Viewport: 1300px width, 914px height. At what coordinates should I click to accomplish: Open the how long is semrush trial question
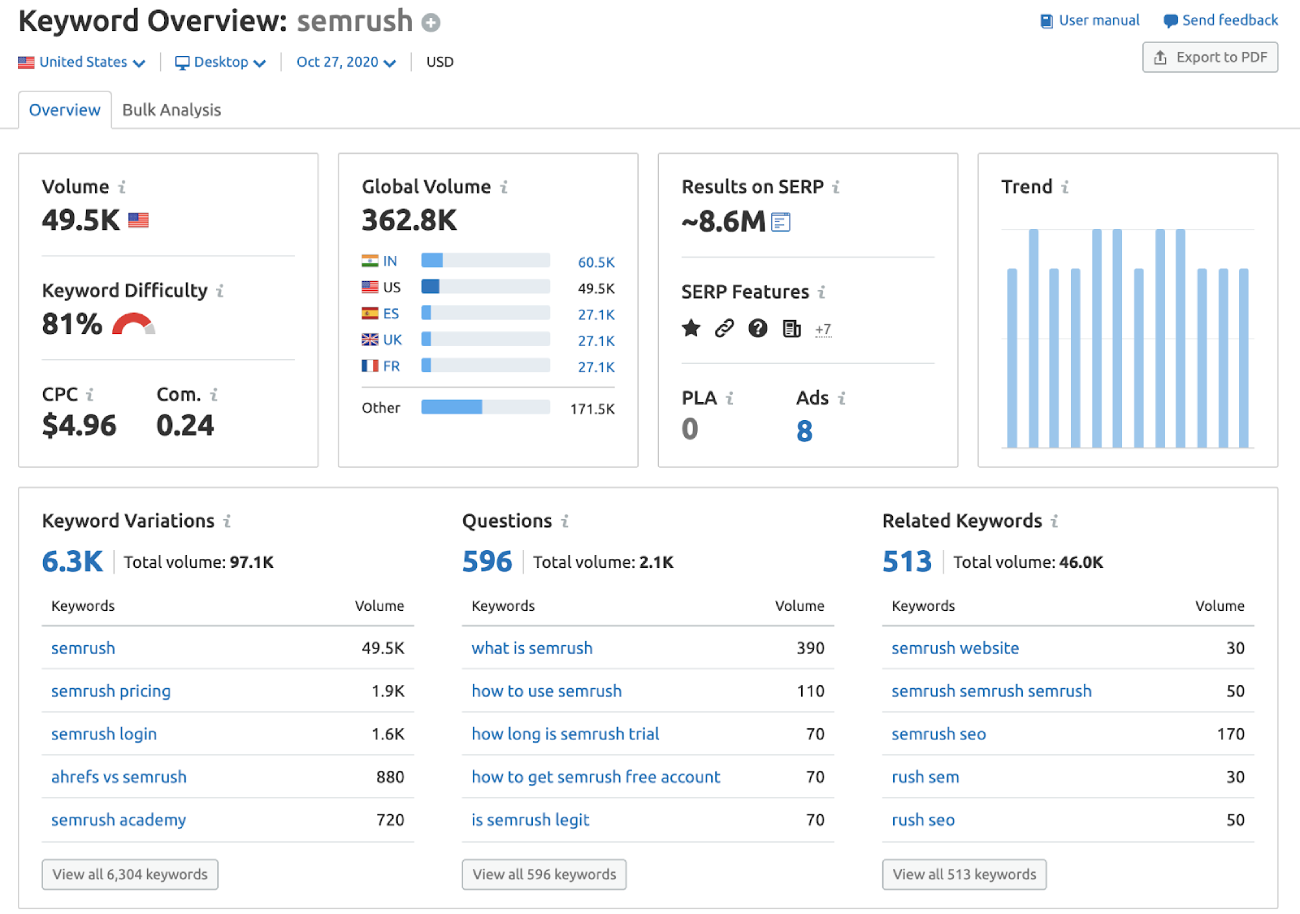pos(566,734)
